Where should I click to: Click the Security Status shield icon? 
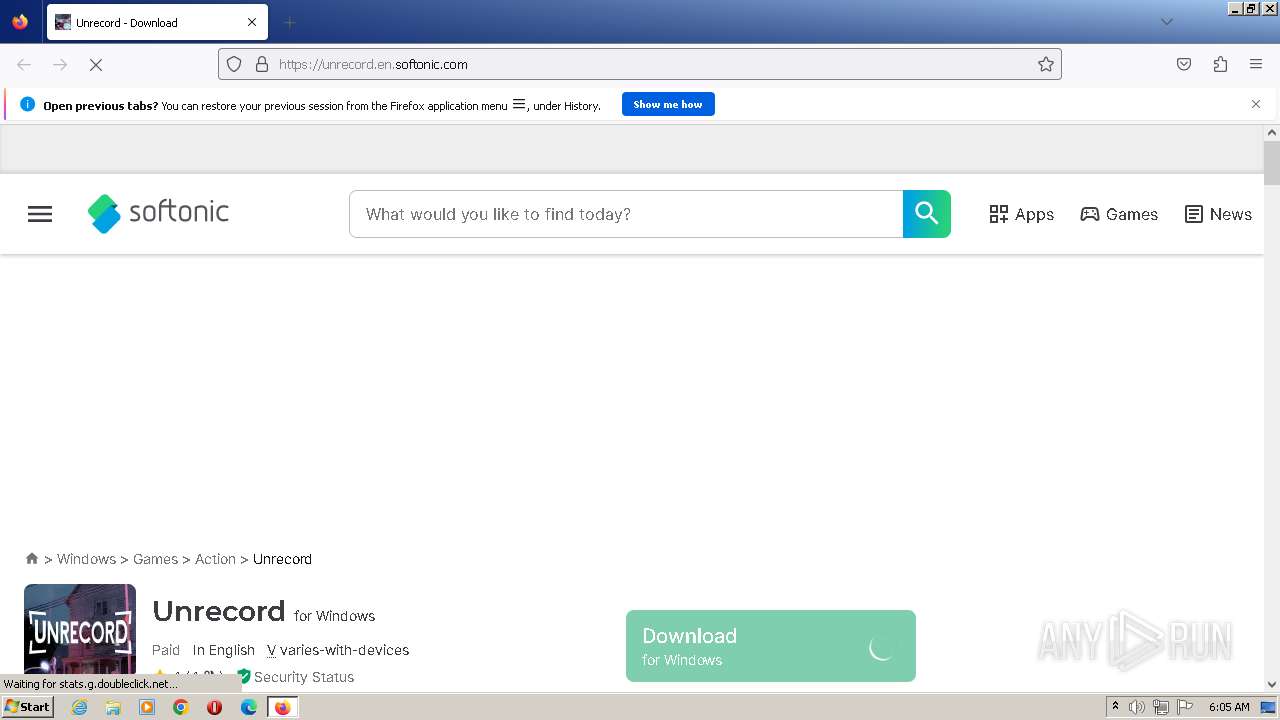[x=243, y=676]
